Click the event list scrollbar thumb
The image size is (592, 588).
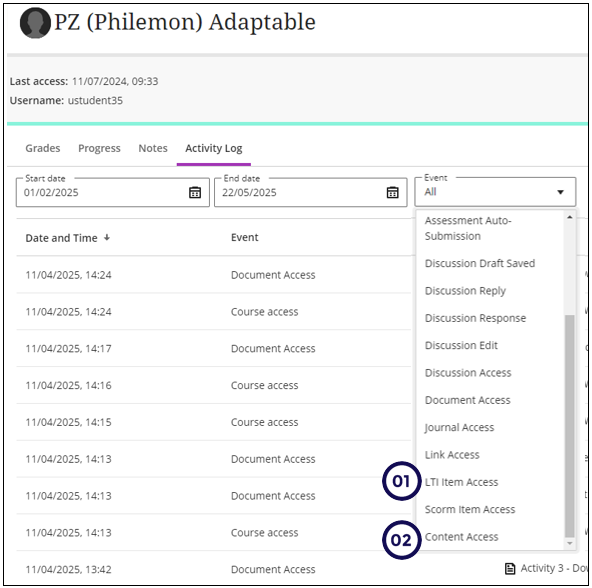[570, 426]
